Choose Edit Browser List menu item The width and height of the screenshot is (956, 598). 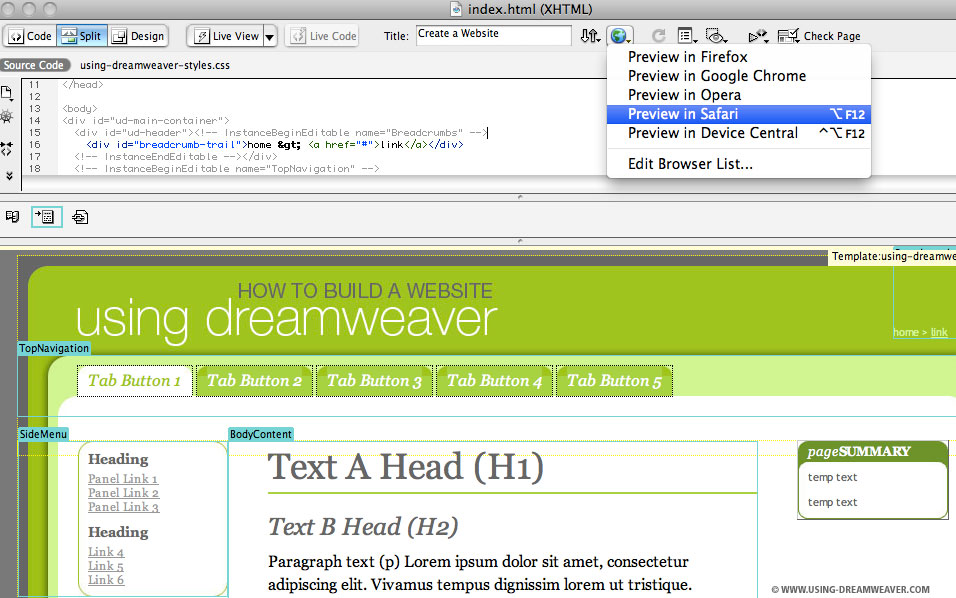(690, 164)
